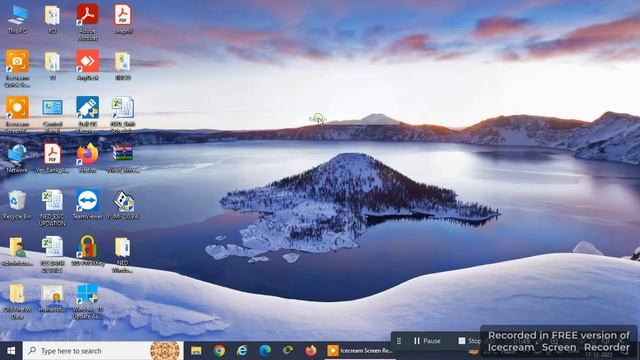The height and width of the screenshot is (360, 640).
Task: Launch Internet Explorer from the taskbar
Action: click(242, 351)
